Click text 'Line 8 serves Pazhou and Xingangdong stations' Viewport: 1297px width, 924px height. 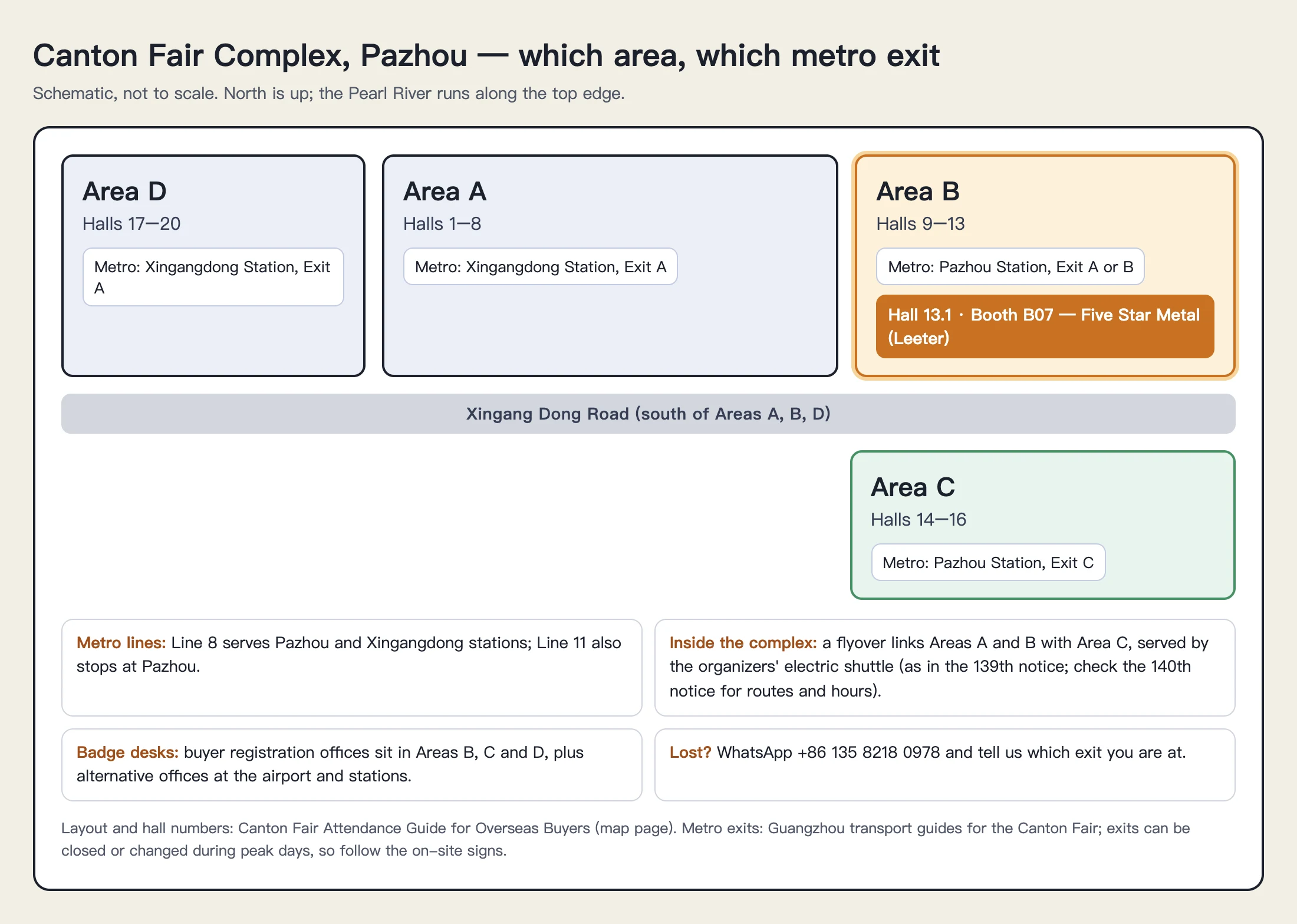click(x=351, y=643)
